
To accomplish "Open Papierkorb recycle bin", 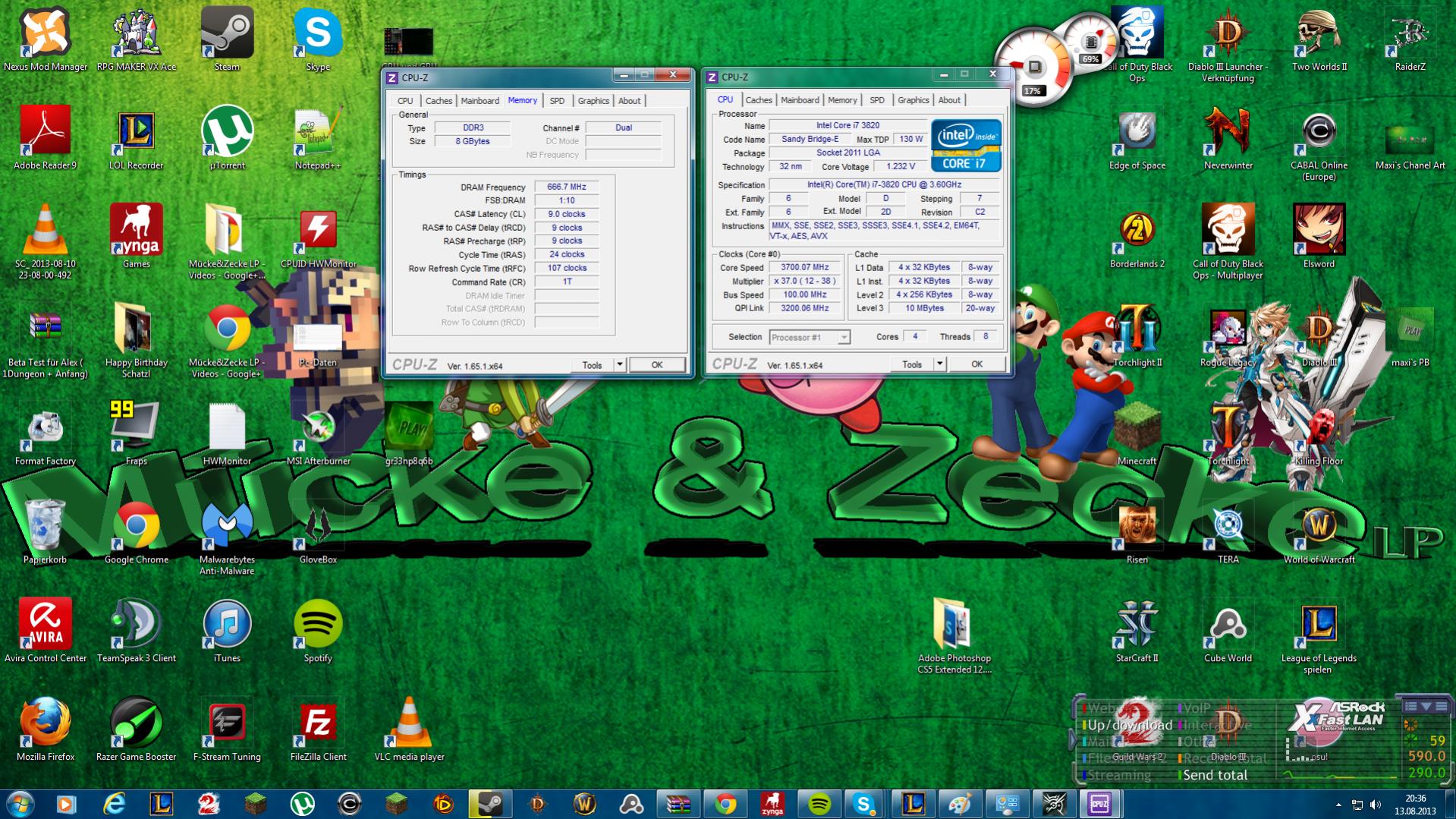I will [x=45, y=531].
